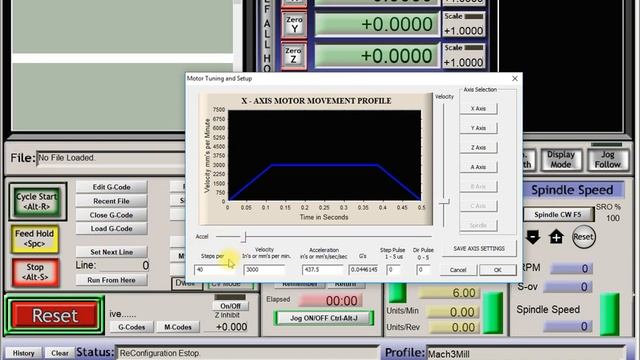This screenshot has height=360, width=640.
Task: Open Edit G-Code
Action: click(111, 187)
